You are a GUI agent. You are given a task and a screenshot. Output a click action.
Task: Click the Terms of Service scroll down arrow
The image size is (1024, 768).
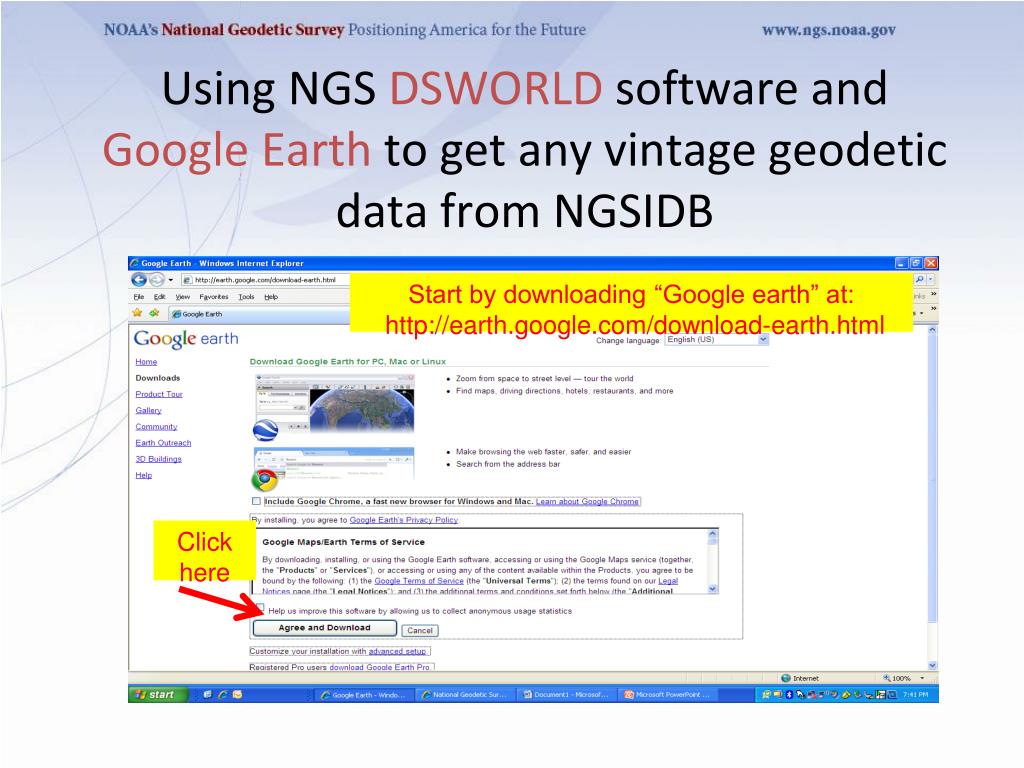click(x=712, y=588)
